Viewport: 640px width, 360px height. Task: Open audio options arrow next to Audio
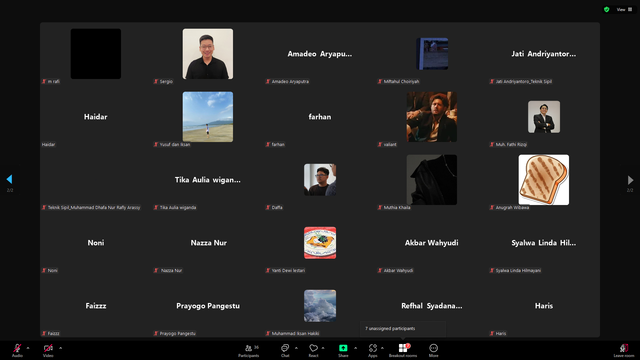coord(28,348)
